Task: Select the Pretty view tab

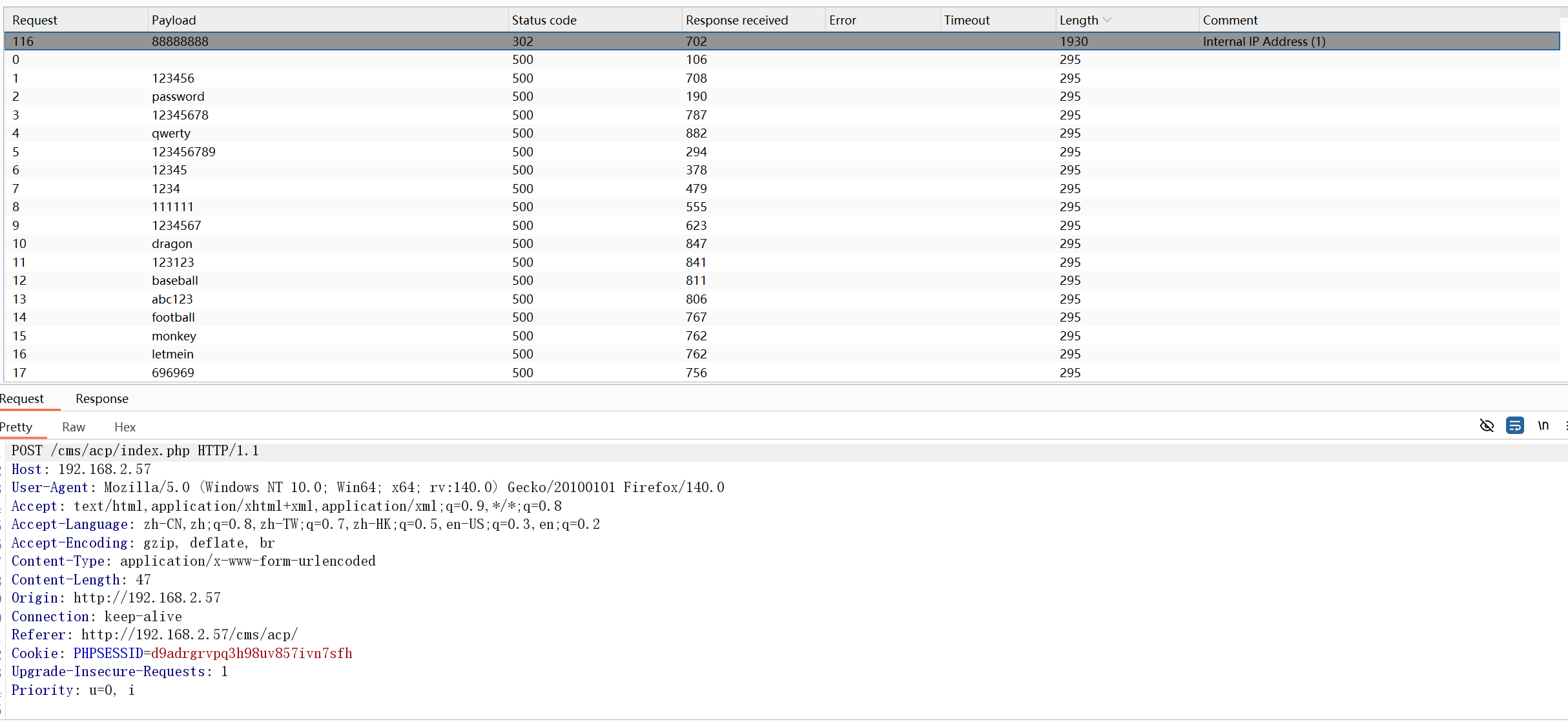Action: click(16, 427)
